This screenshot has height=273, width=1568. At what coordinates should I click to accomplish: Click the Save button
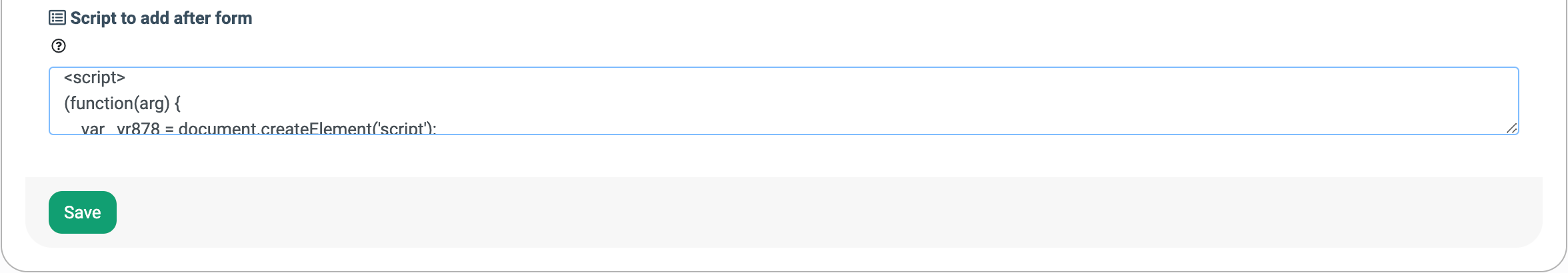click(x=83, y=212)
